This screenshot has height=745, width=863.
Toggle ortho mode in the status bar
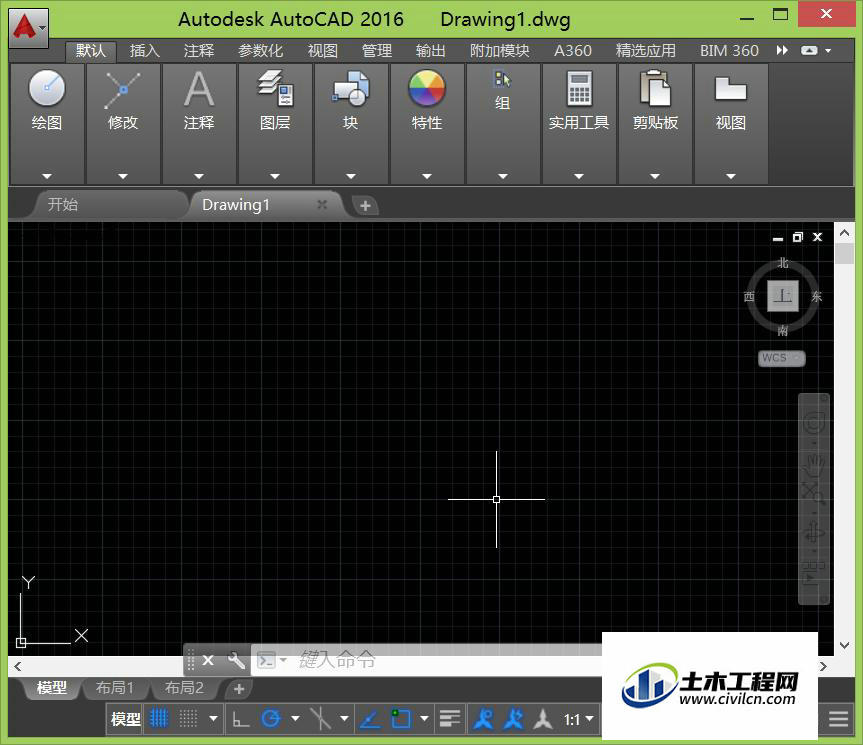(x=241, y=719)
